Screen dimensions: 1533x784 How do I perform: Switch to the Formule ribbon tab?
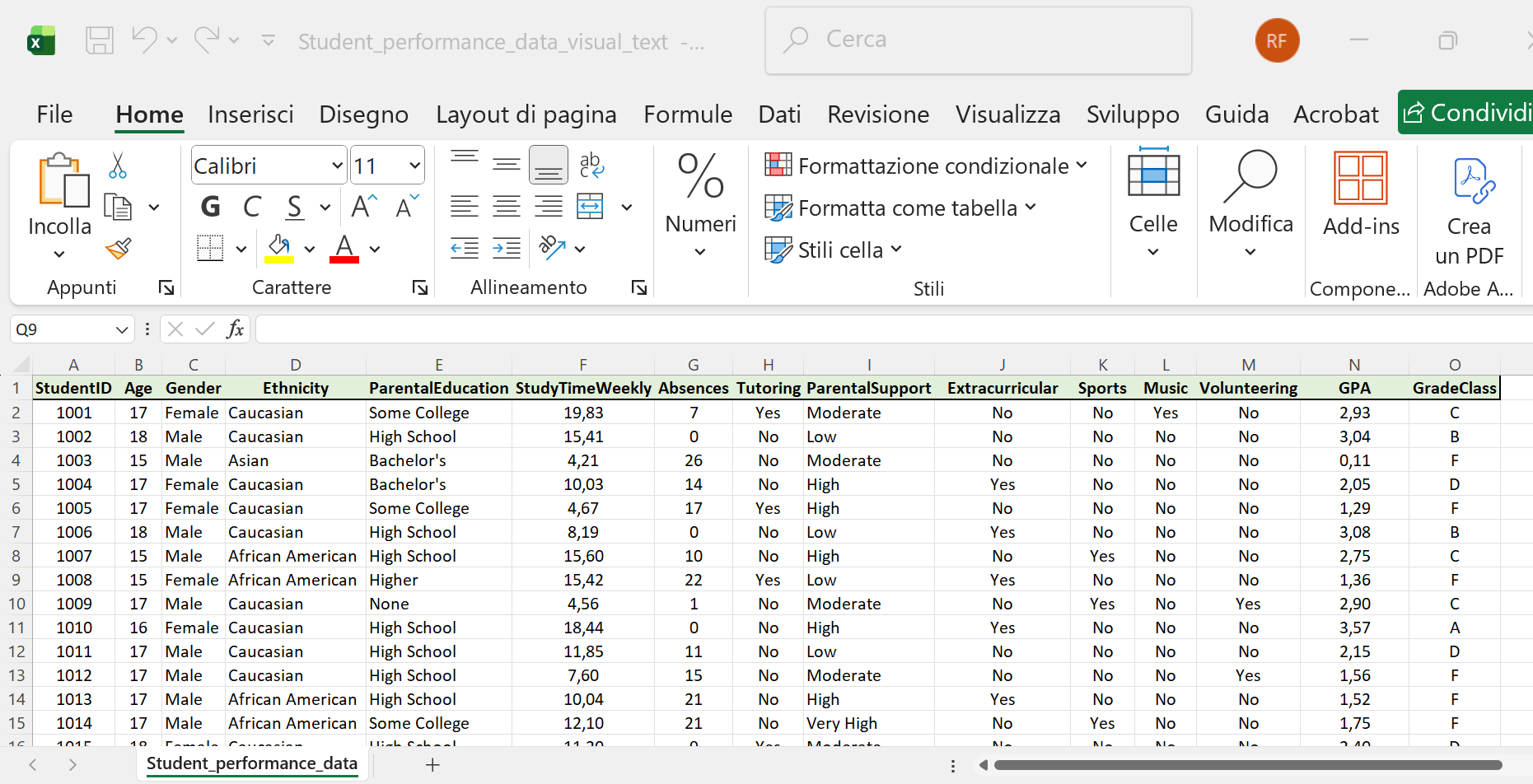point(688,114)
